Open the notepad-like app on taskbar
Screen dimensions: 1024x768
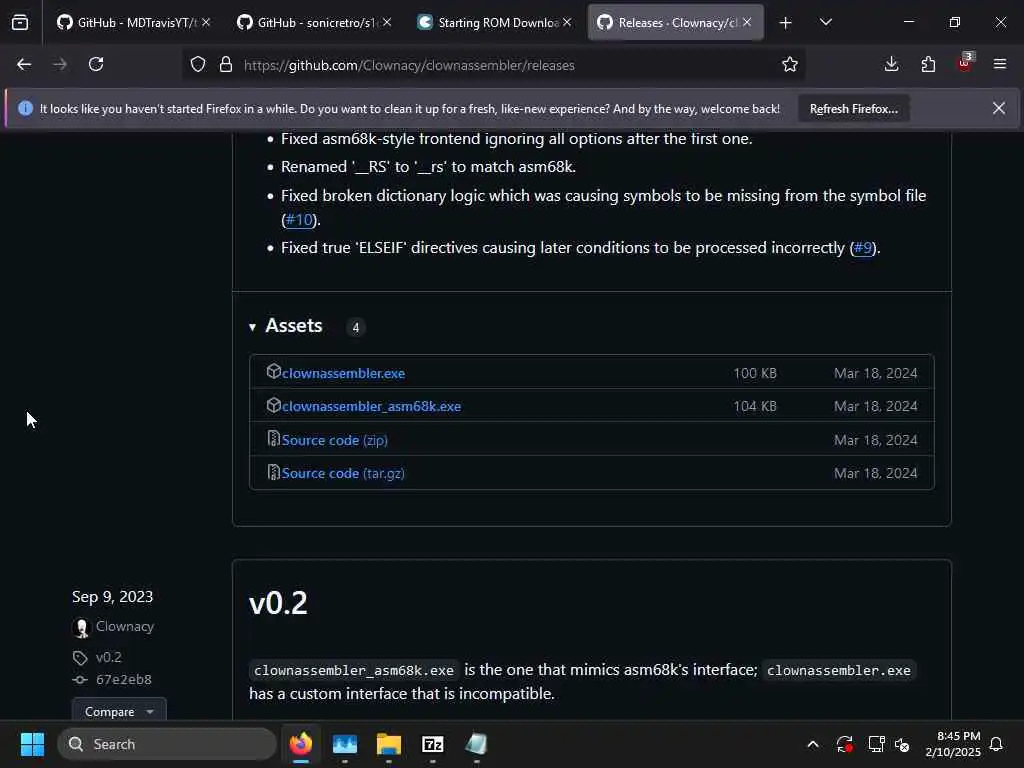476,744
